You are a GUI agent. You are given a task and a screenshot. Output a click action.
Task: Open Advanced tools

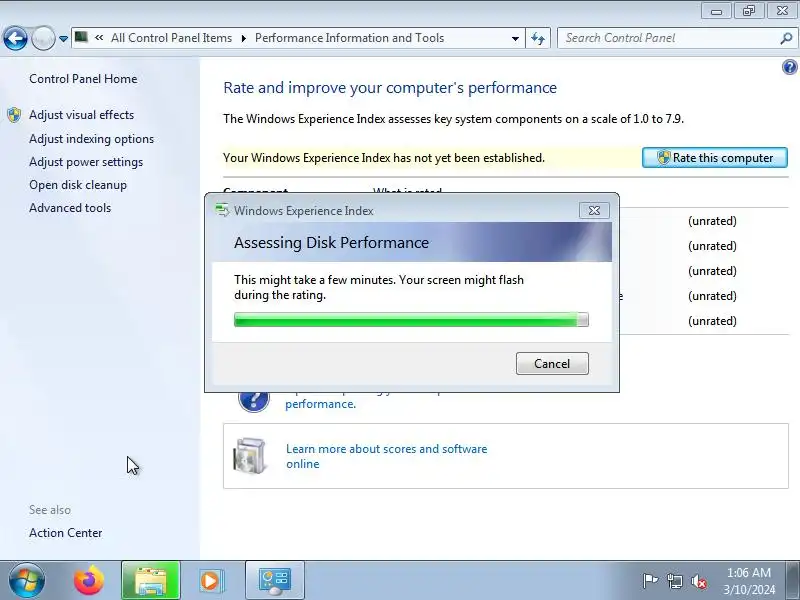pos(70,208)
